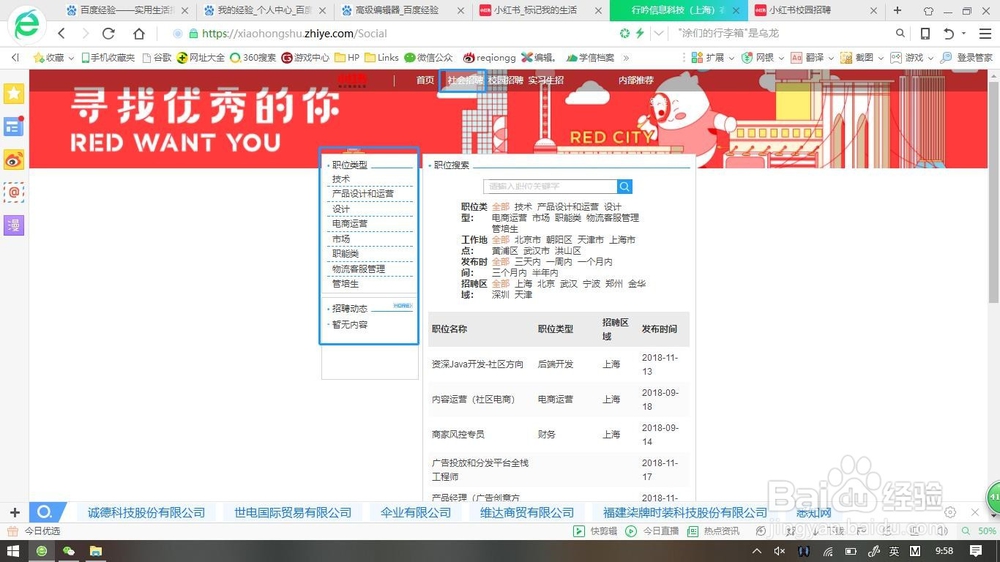Open the 校园招聘 navigation item
The width and height of the screenshot is (1000, 562).
(x=506, y=80)
